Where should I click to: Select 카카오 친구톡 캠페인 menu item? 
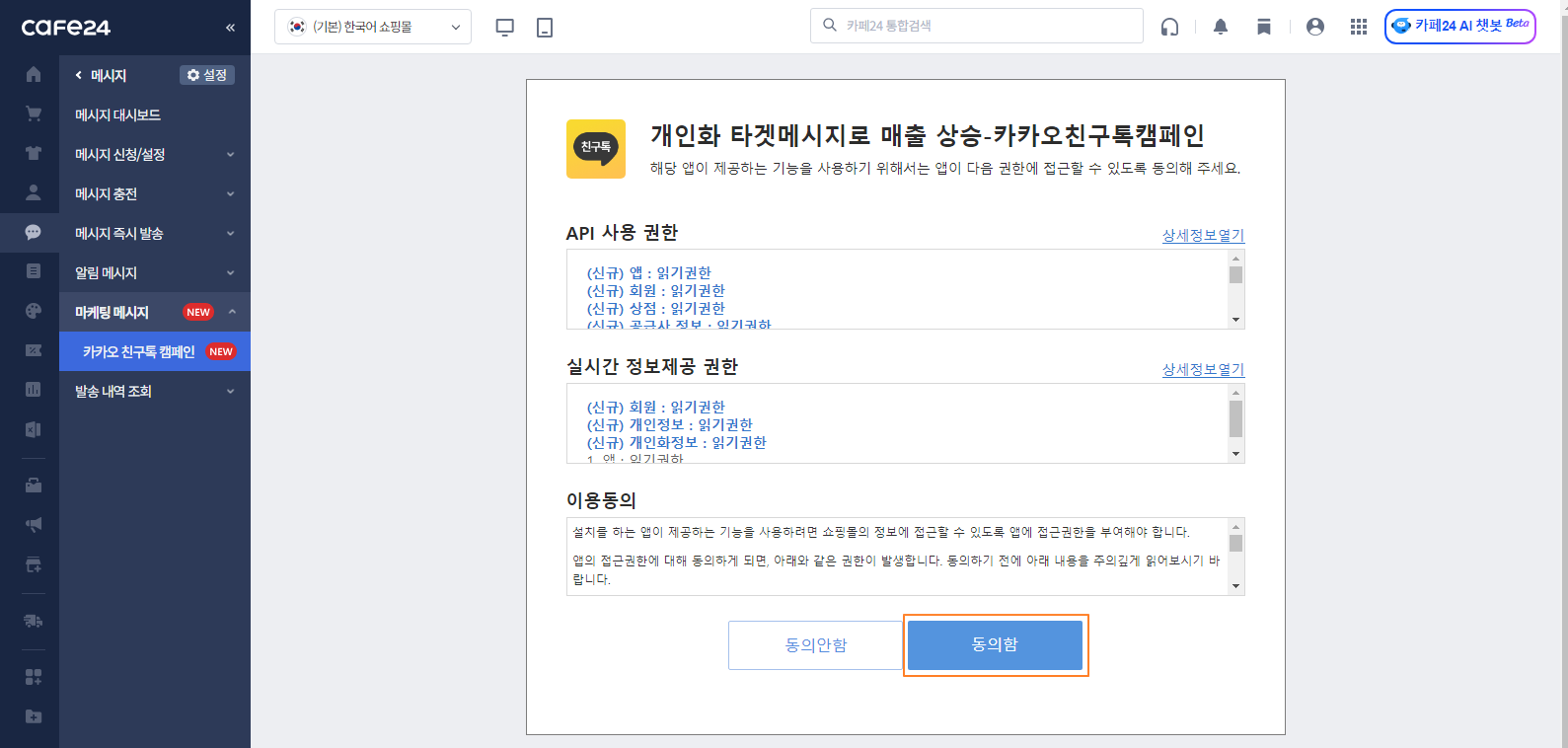click(139, 351)
